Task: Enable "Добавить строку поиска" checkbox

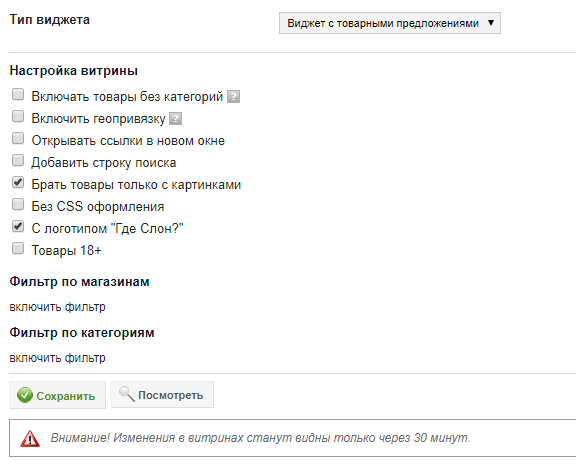Action: 18,161
